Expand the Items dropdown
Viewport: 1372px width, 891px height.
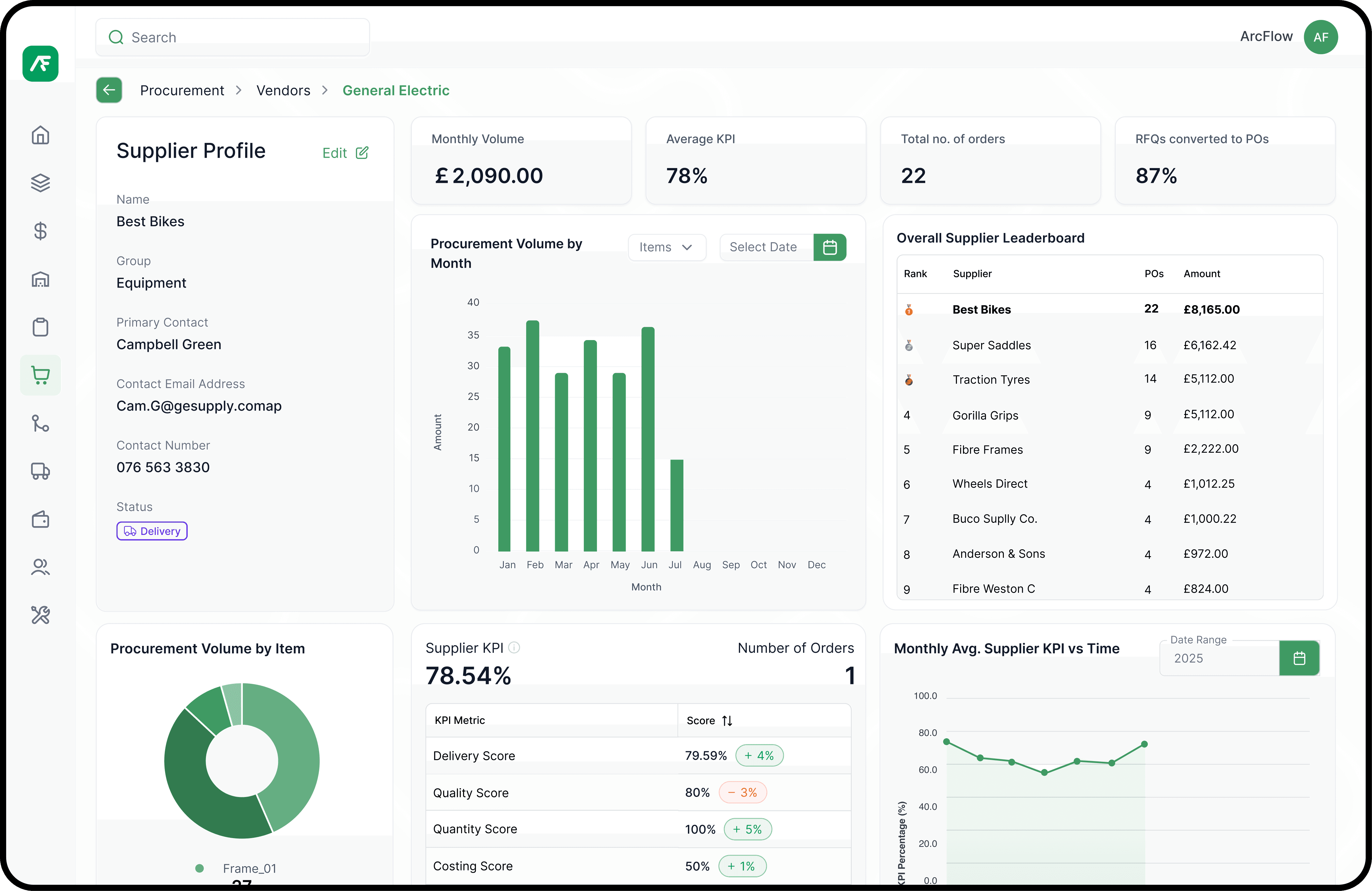(x=666, y=247)
